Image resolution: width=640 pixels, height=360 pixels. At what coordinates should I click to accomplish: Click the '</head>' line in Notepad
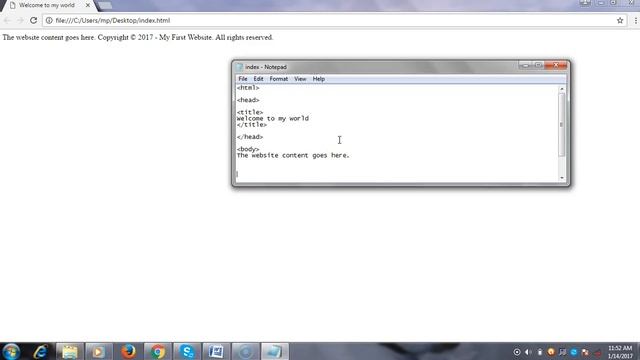click(250, 137)
